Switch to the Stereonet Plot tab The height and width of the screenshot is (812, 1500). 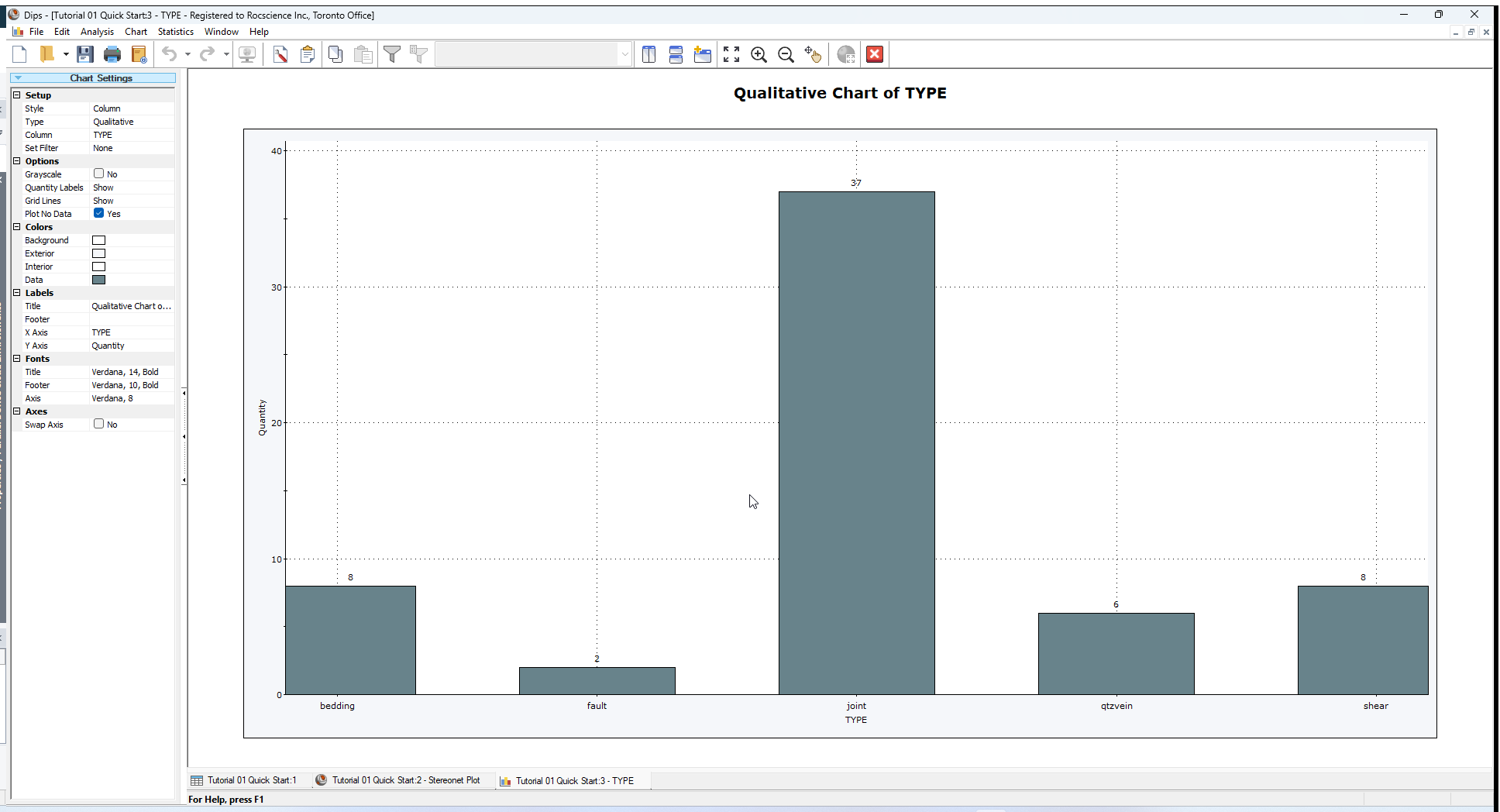pos(403,780)
